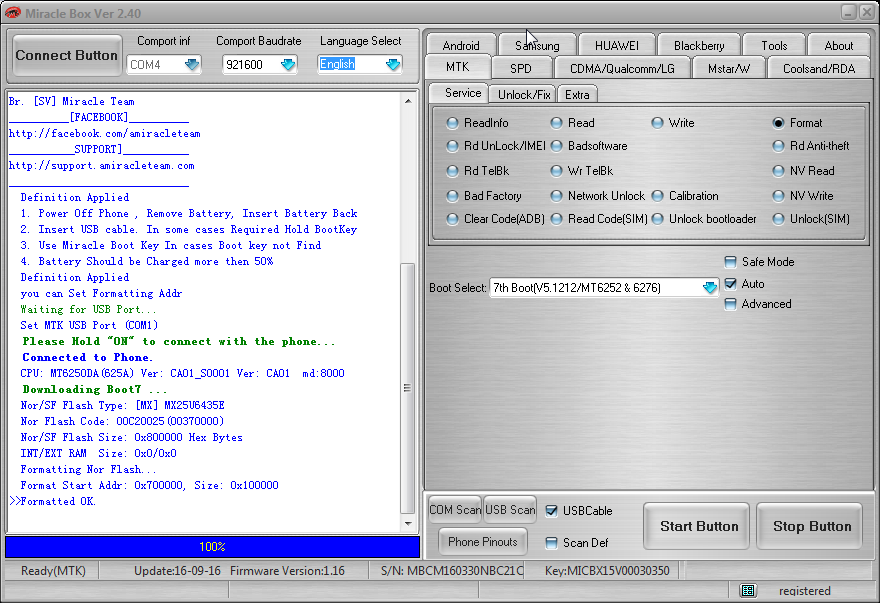
Task: Select the Write radio option
Action: [x=673, y=123]
